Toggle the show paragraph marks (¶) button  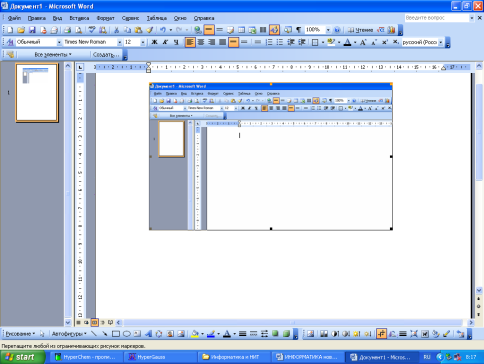tap(299, 30)
